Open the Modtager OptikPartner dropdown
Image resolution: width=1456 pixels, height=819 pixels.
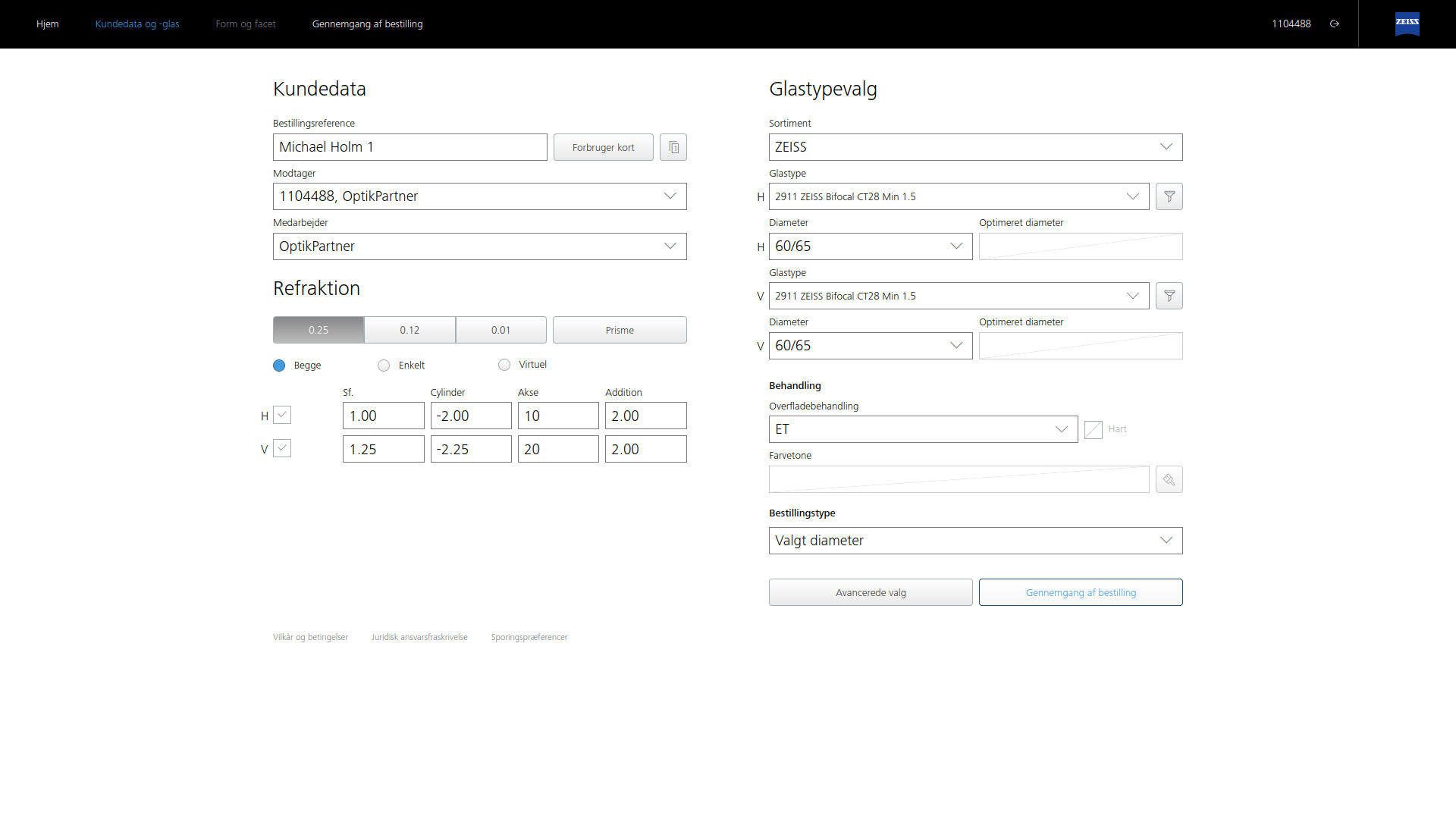point(479,196)
